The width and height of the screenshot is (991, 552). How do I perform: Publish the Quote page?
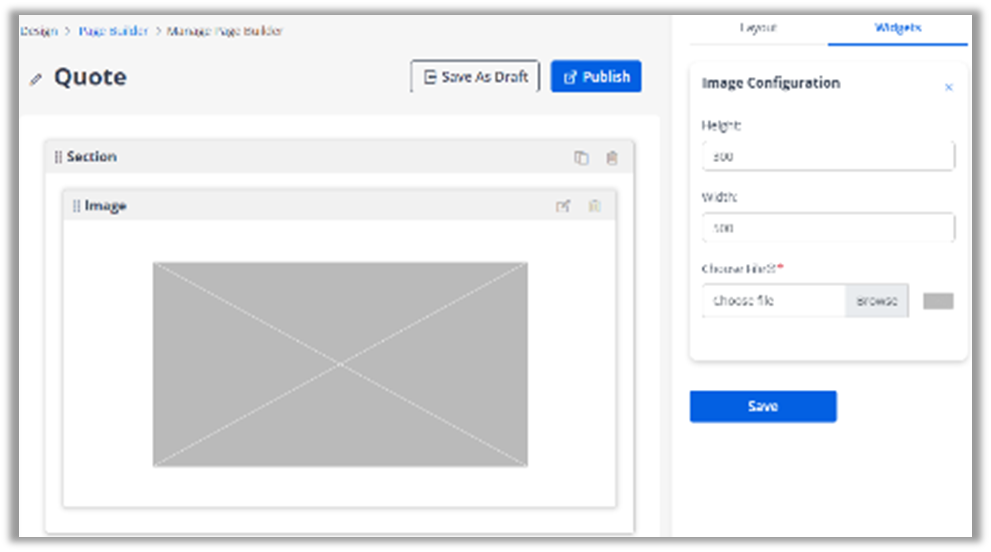(x=596, y=77)
